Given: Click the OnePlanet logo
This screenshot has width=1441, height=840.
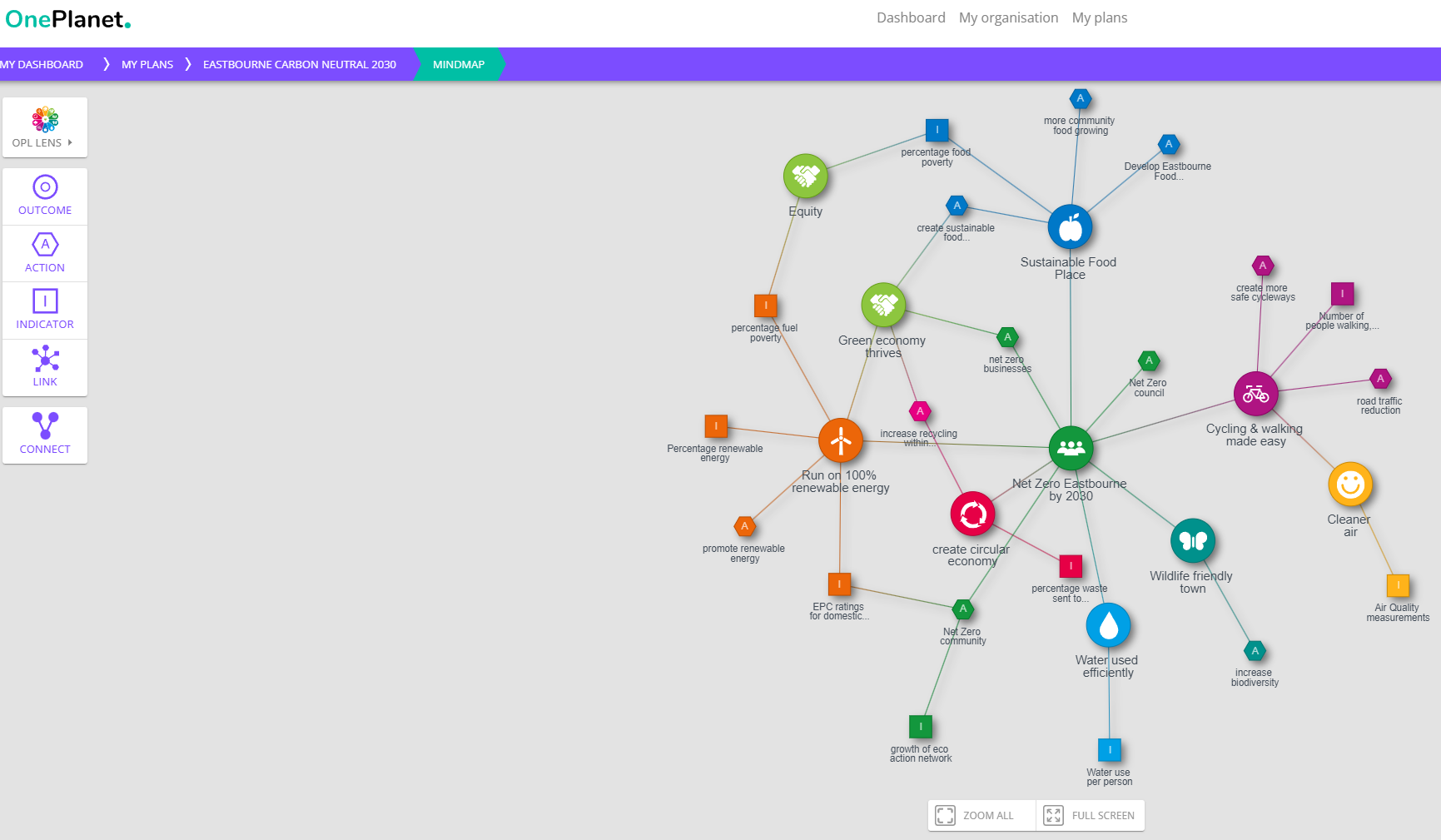Looking at the screenshot, I should click(x=68, y=19).
